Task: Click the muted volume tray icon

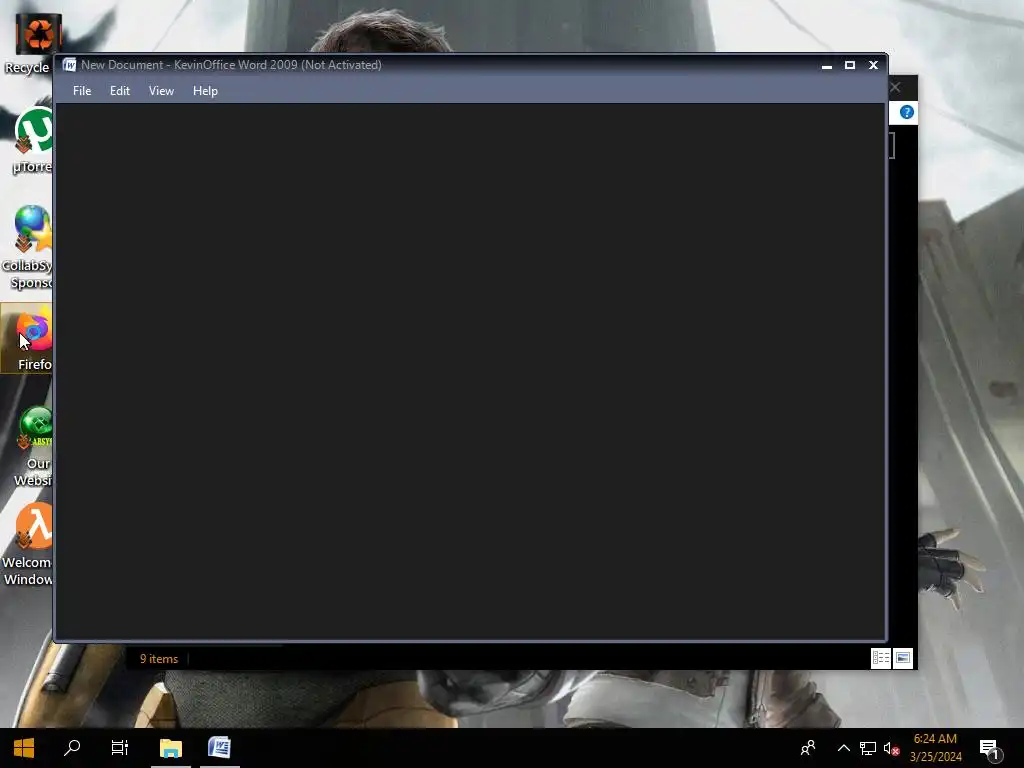Action: (891, 748)
